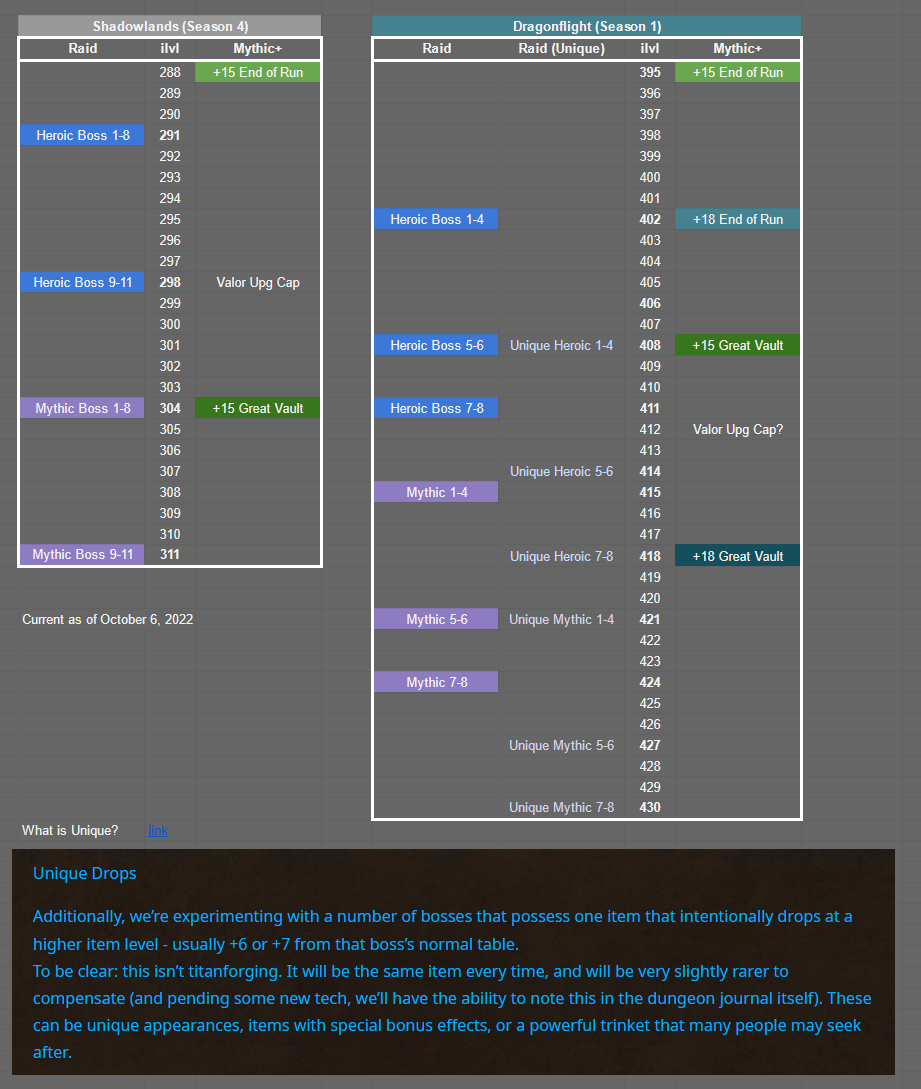Click the Heroic Boss 7-8 cell
Image resolution: width=921 pixels, height=1089 pixels.
click(437, 408)
